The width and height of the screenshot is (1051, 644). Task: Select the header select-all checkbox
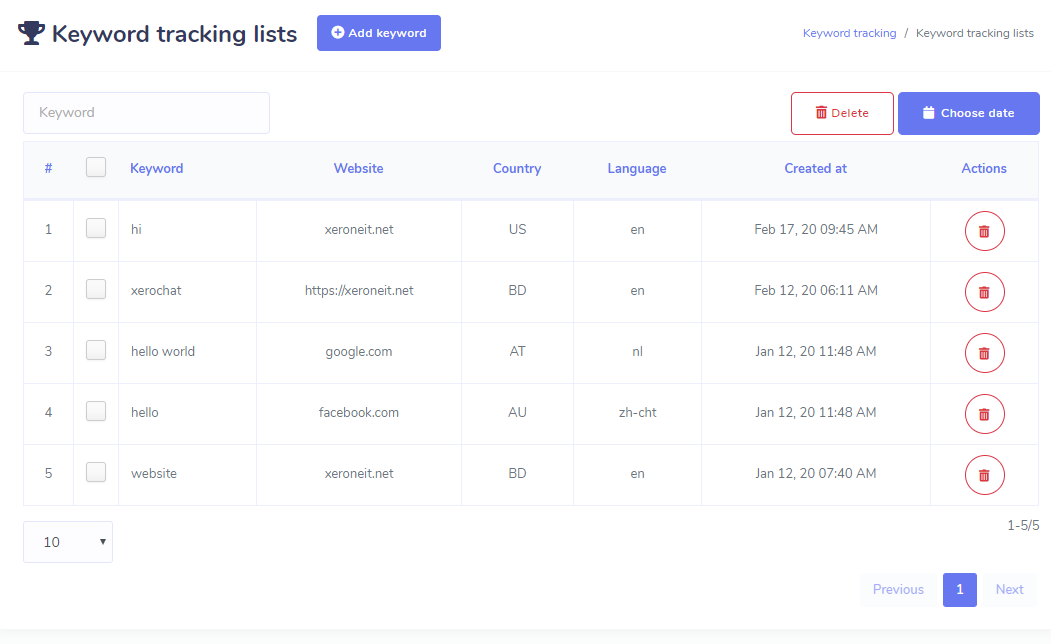coord(96,168)
